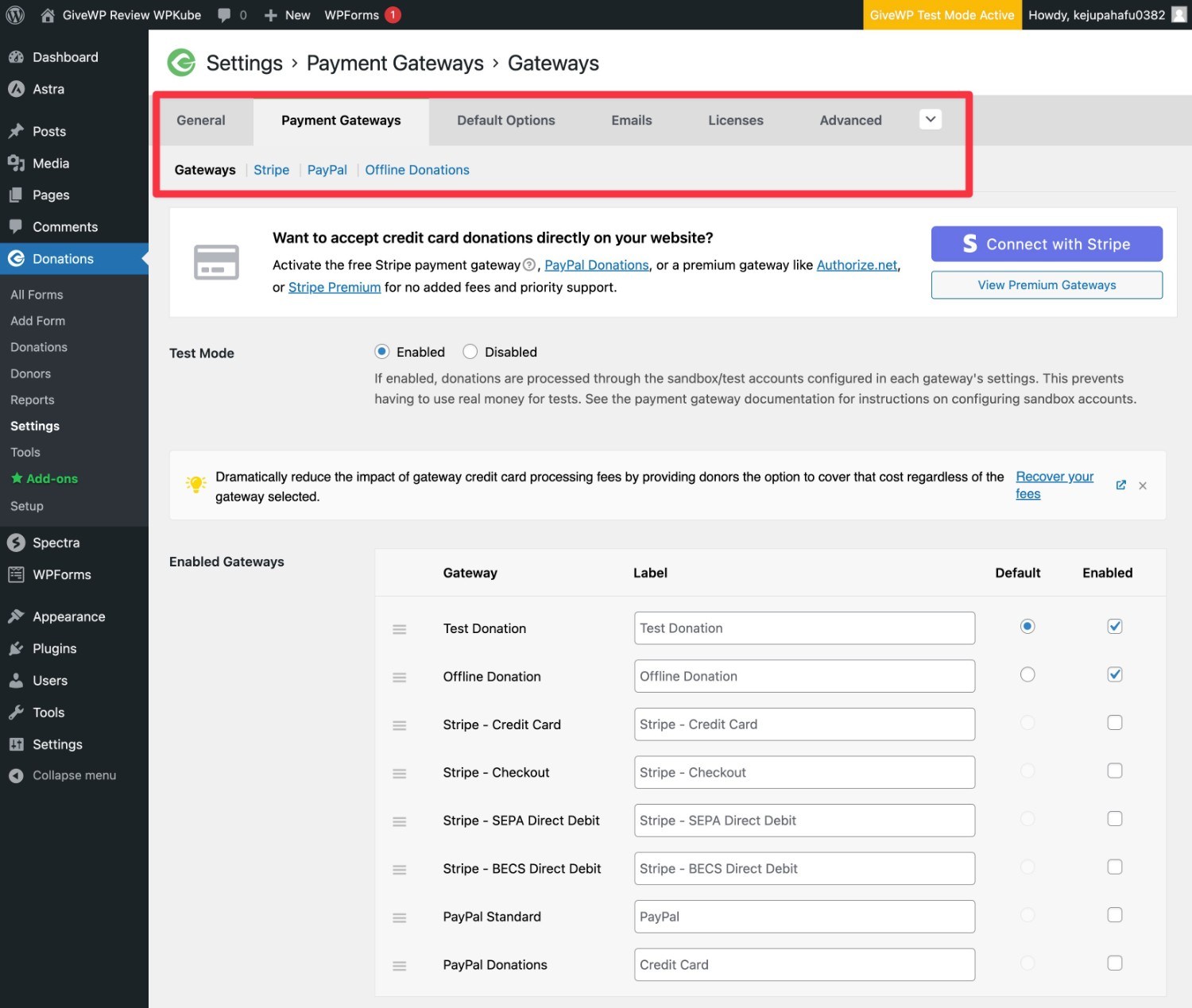Open the New content menu in admin bar

click(x=288, y=15)
